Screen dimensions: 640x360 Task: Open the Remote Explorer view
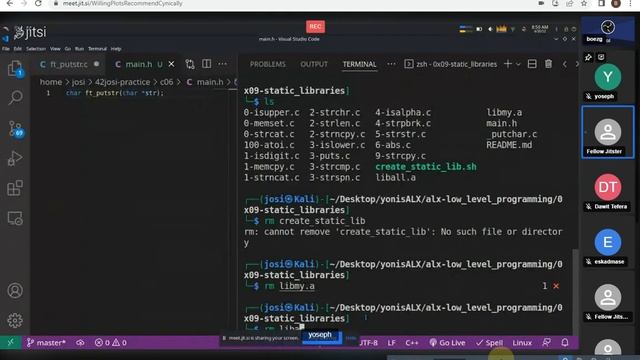coord(15,218)
